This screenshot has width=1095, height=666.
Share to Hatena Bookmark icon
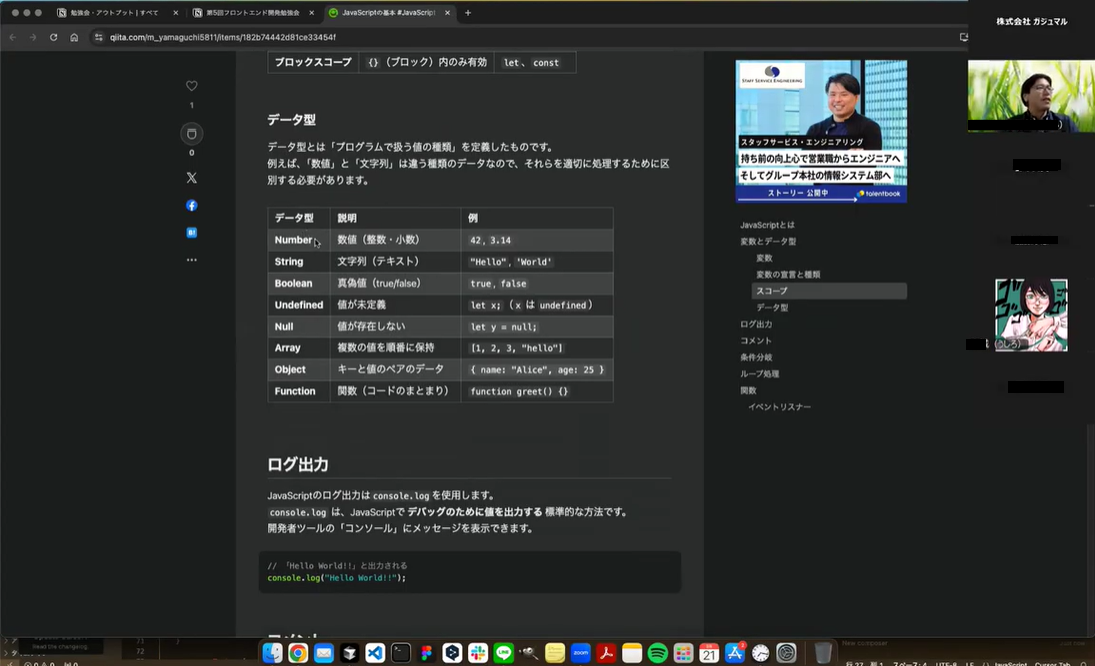click(191, 232)
